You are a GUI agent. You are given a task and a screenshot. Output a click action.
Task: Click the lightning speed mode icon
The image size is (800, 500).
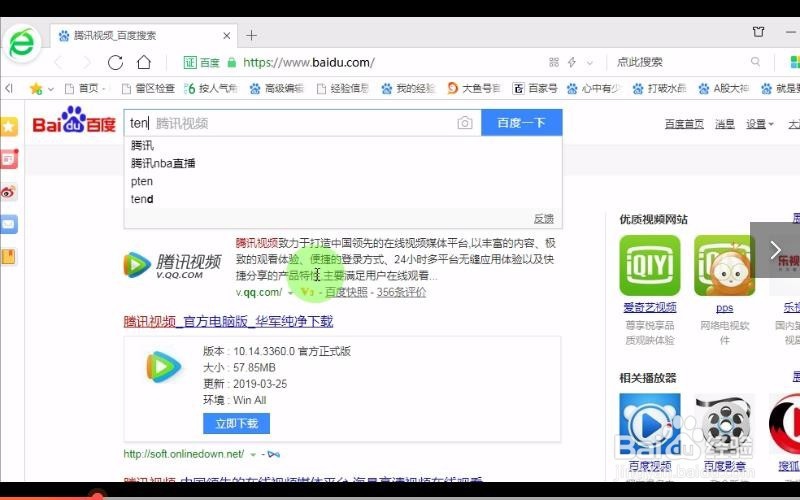pyautogui.click(x=572, y=62)
